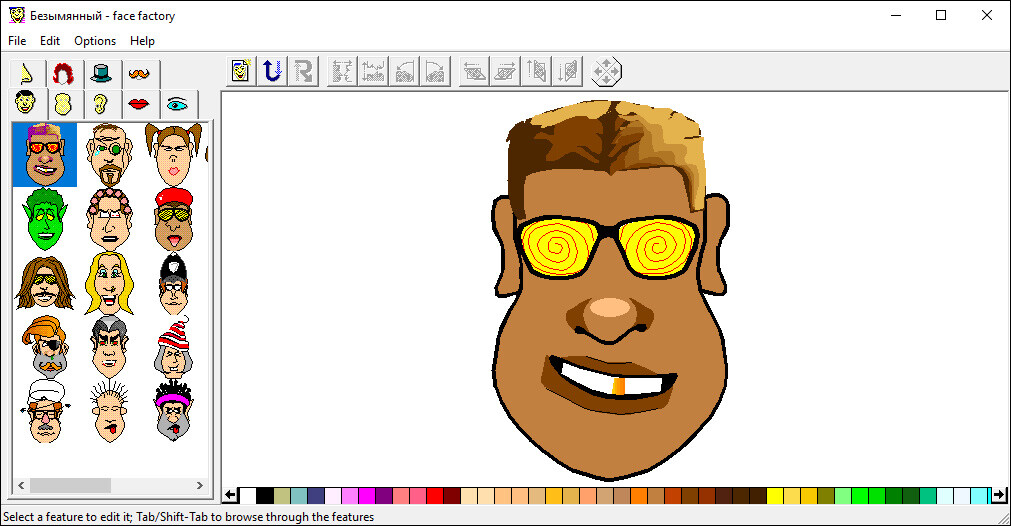Select the gold-toothed mouth on canvas

pos(609,384)
